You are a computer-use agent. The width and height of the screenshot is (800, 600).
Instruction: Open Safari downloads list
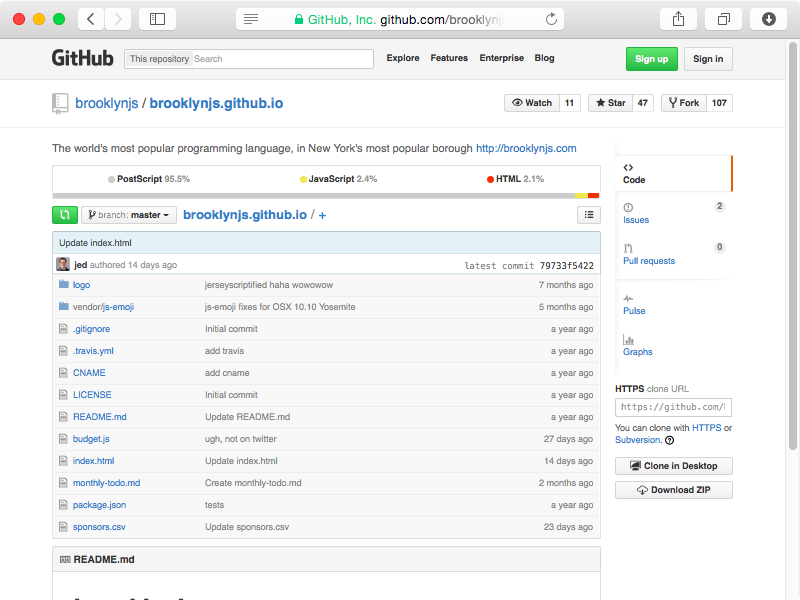(768, 19)
